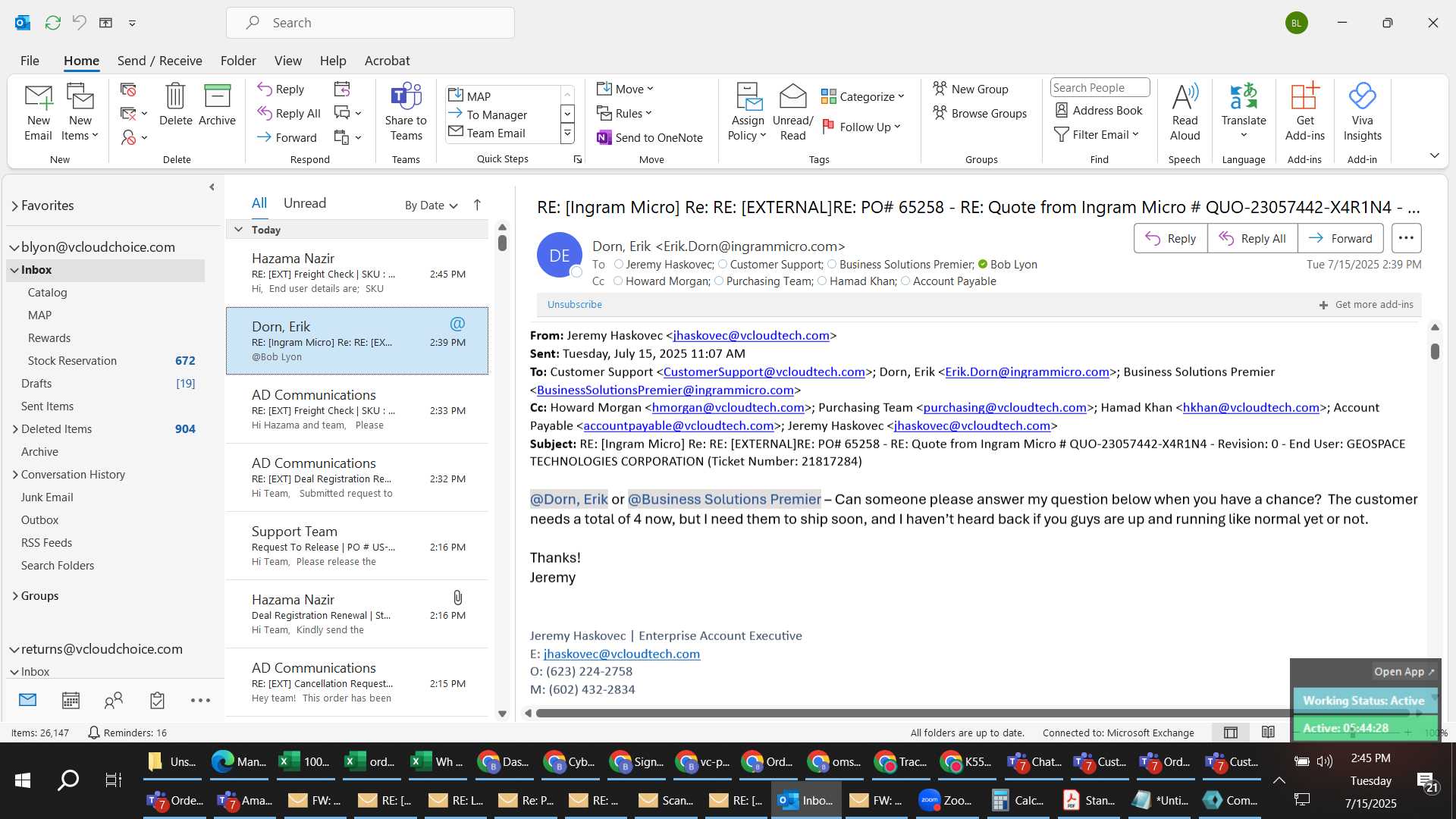Open more actions ellipsis in reading pane
1456x819 pixels.
click(1406, 238)
